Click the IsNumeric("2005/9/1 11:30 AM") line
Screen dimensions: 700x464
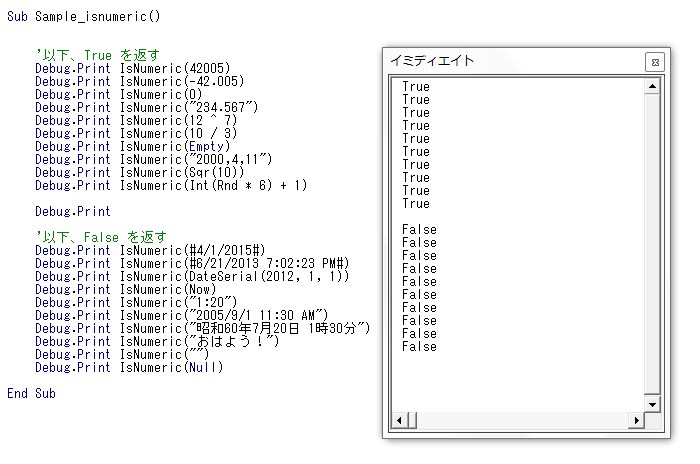182,315
